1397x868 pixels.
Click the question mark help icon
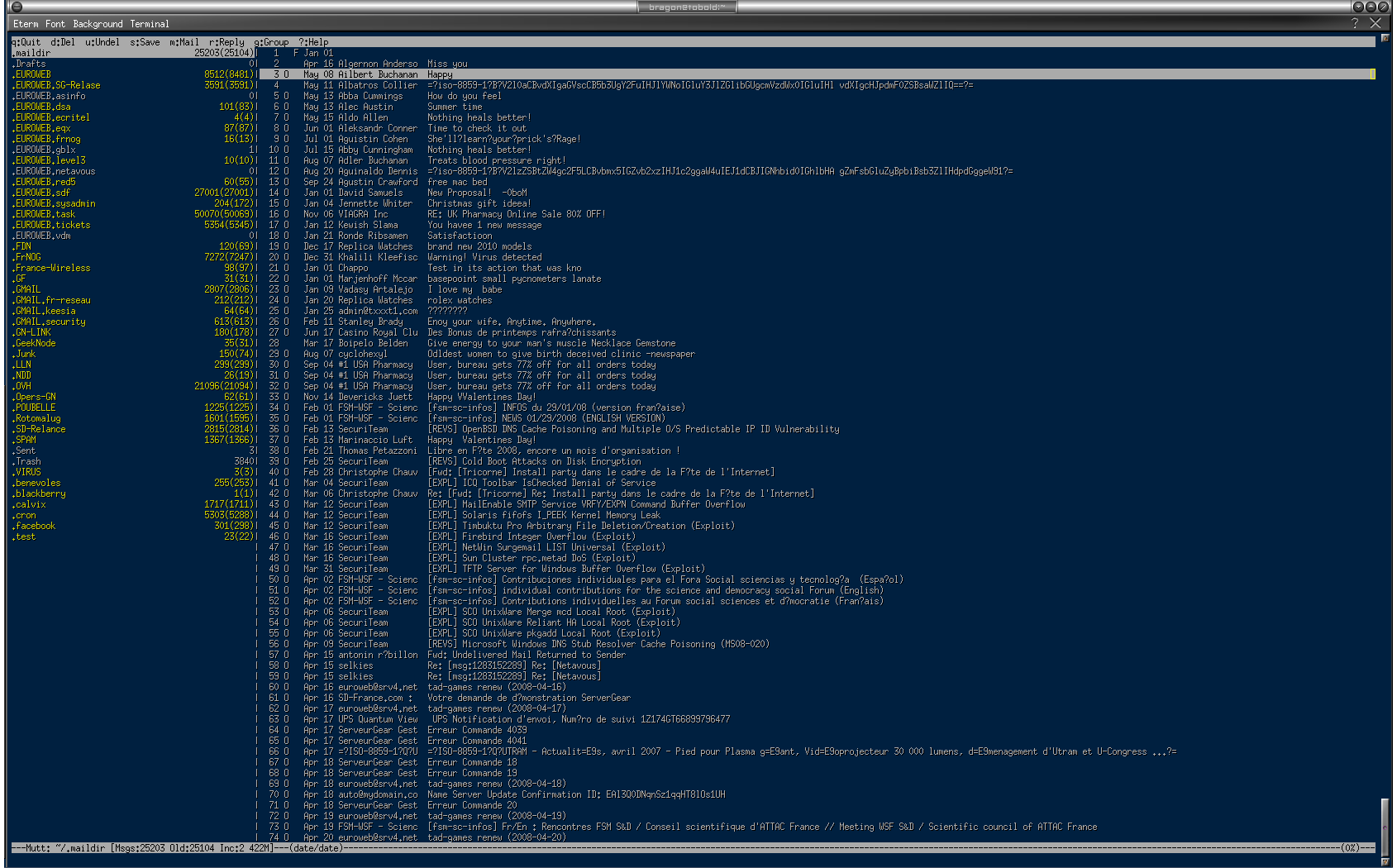[1354, 23]
